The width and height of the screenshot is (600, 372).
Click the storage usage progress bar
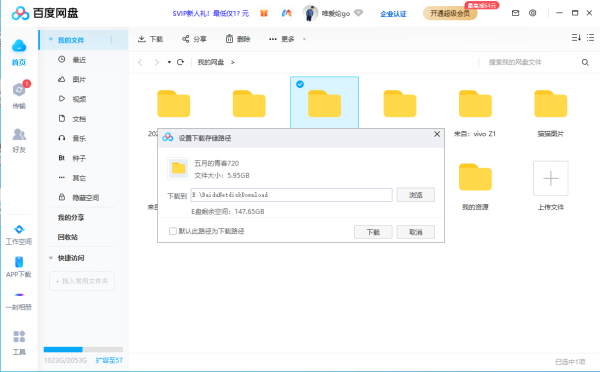point(83,349)
